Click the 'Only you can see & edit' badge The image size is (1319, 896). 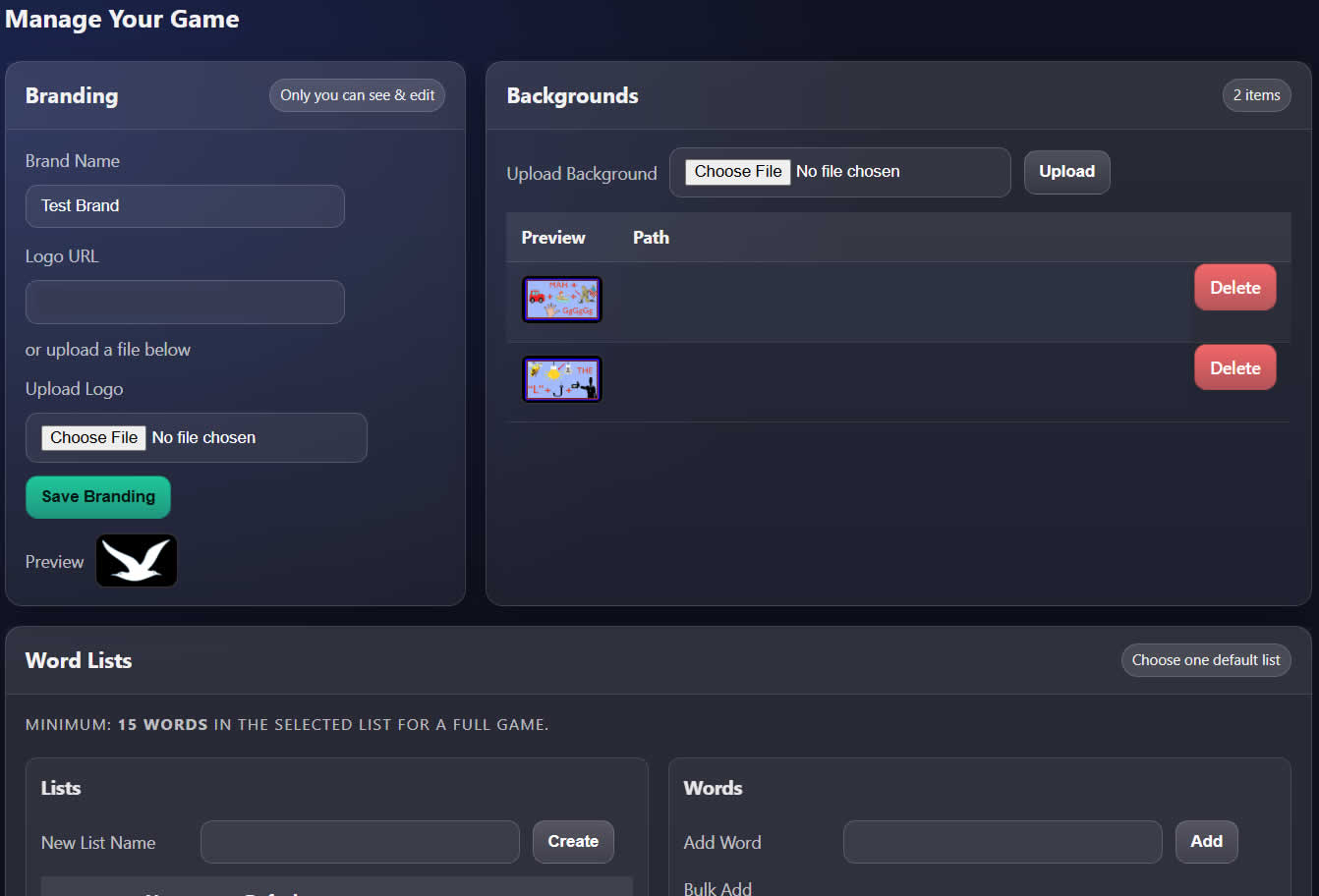pyautogui.click(x=357, y=94)
